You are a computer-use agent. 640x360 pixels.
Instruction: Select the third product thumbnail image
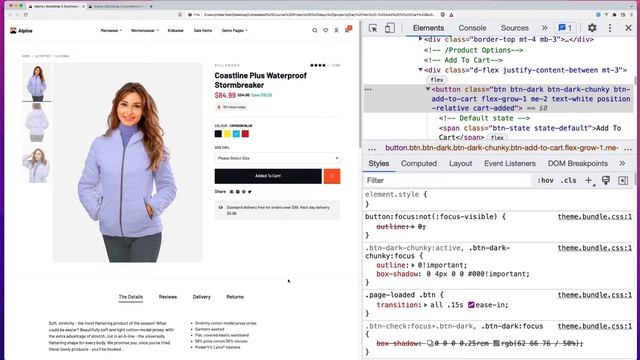(37, 164)
